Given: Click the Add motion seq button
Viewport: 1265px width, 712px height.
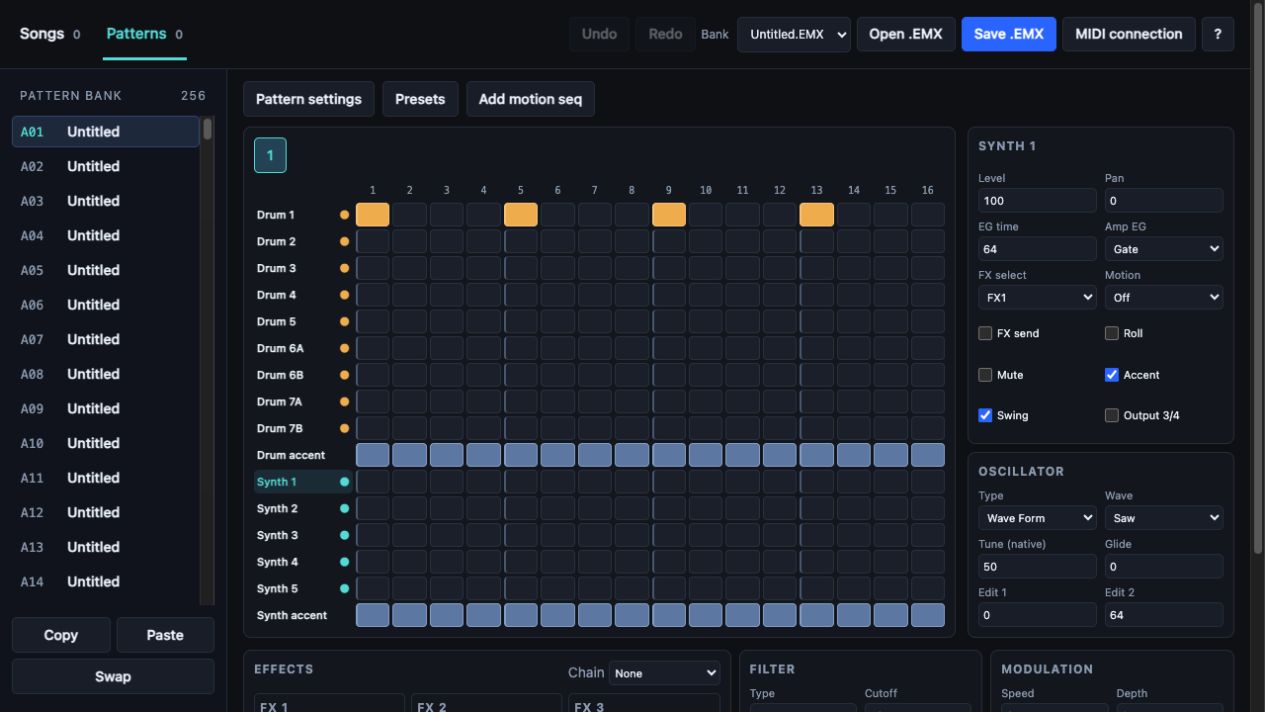Looking at the screenshot, I should 530,99.
